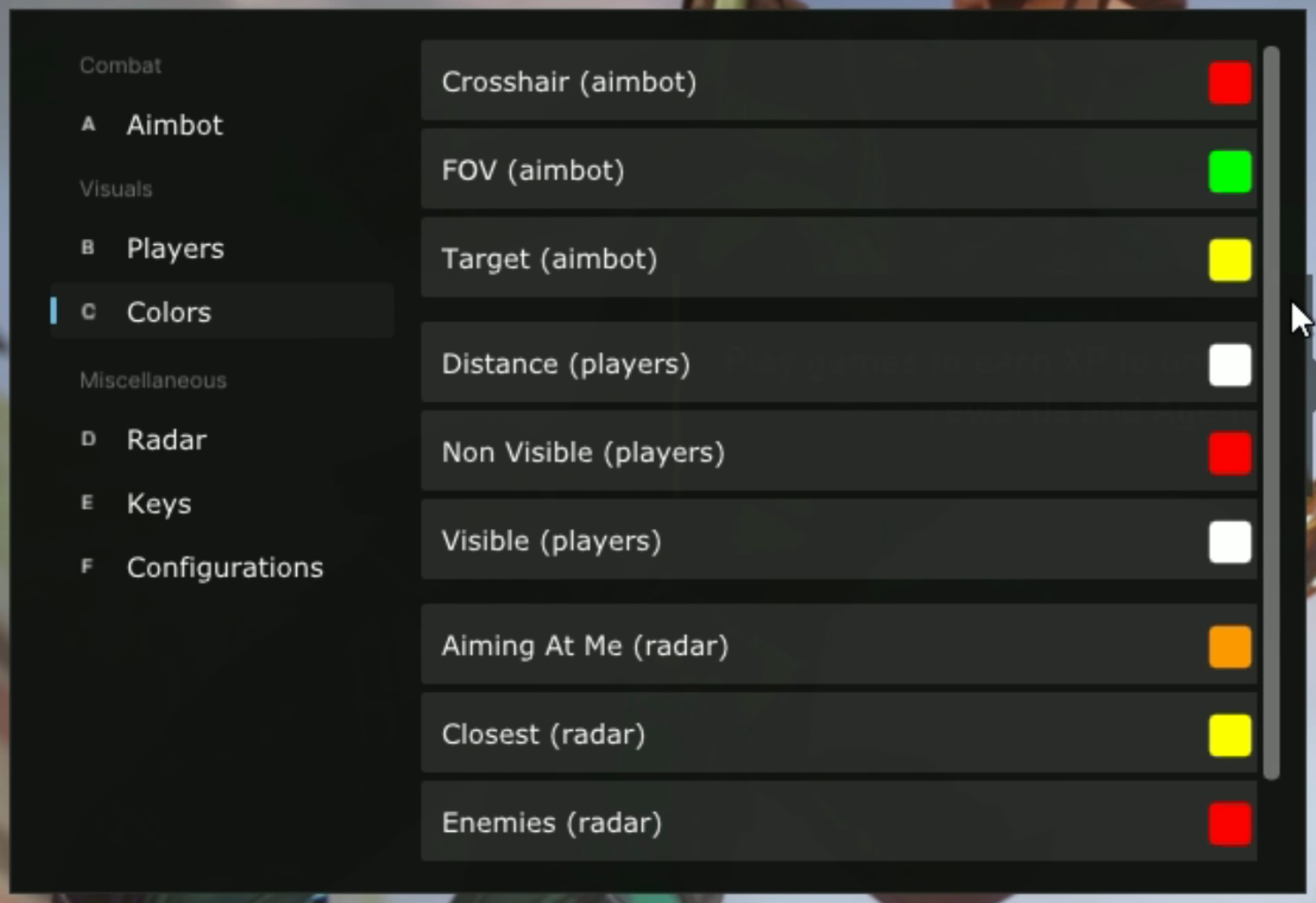
Task: Click the vertical scrollbar of color list
Action: pyautogui.click(x=1272, y=413)
